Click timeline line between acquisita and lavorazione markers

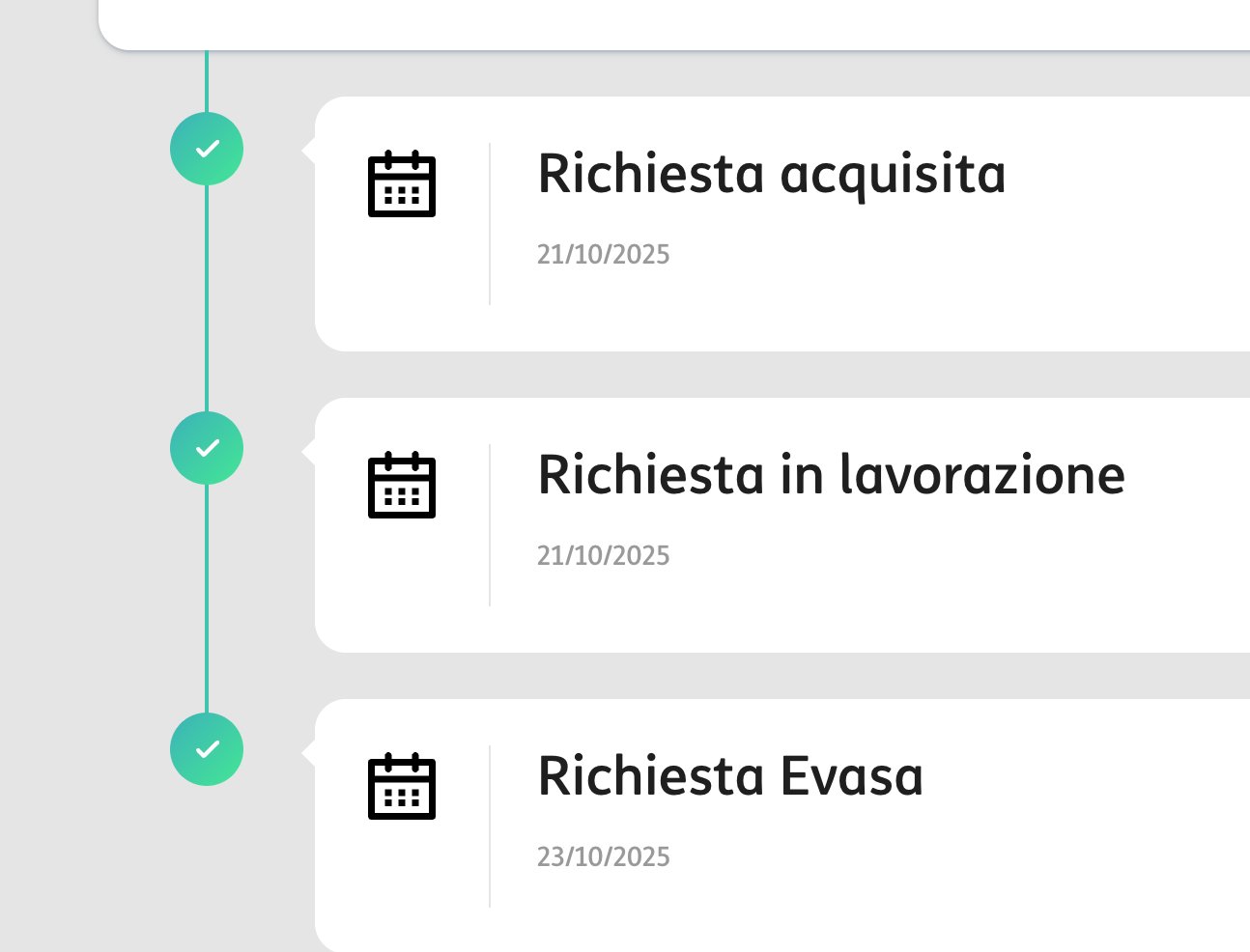207,297
